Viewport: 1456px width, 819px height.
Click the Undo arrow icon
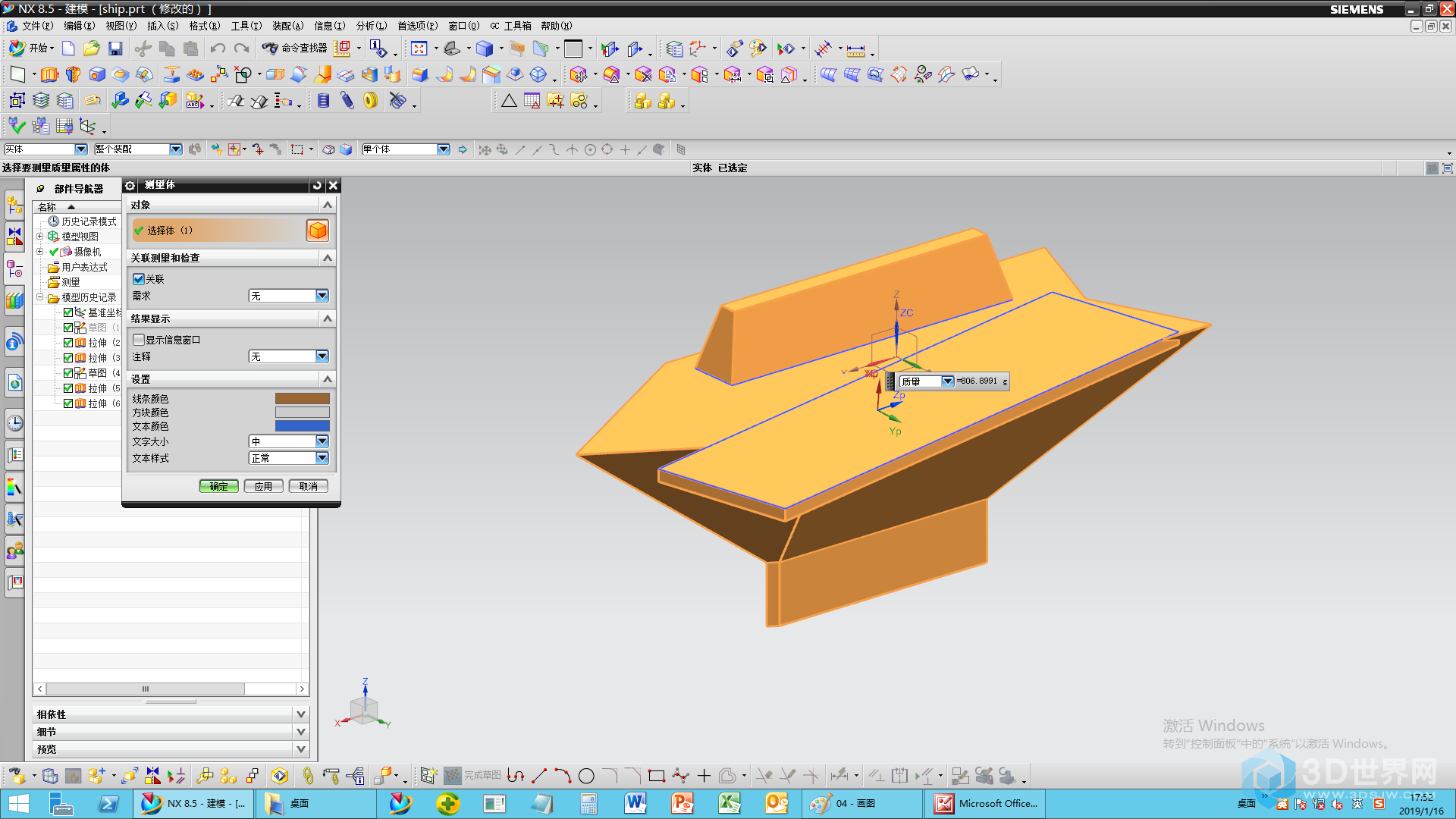[x=218, y=49]
